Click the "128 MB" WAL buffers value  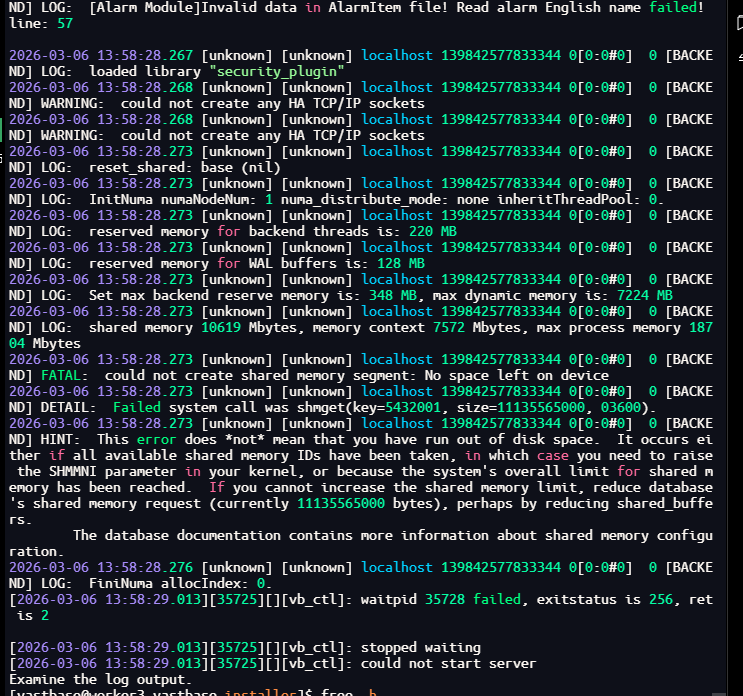[x=401, y=263]
